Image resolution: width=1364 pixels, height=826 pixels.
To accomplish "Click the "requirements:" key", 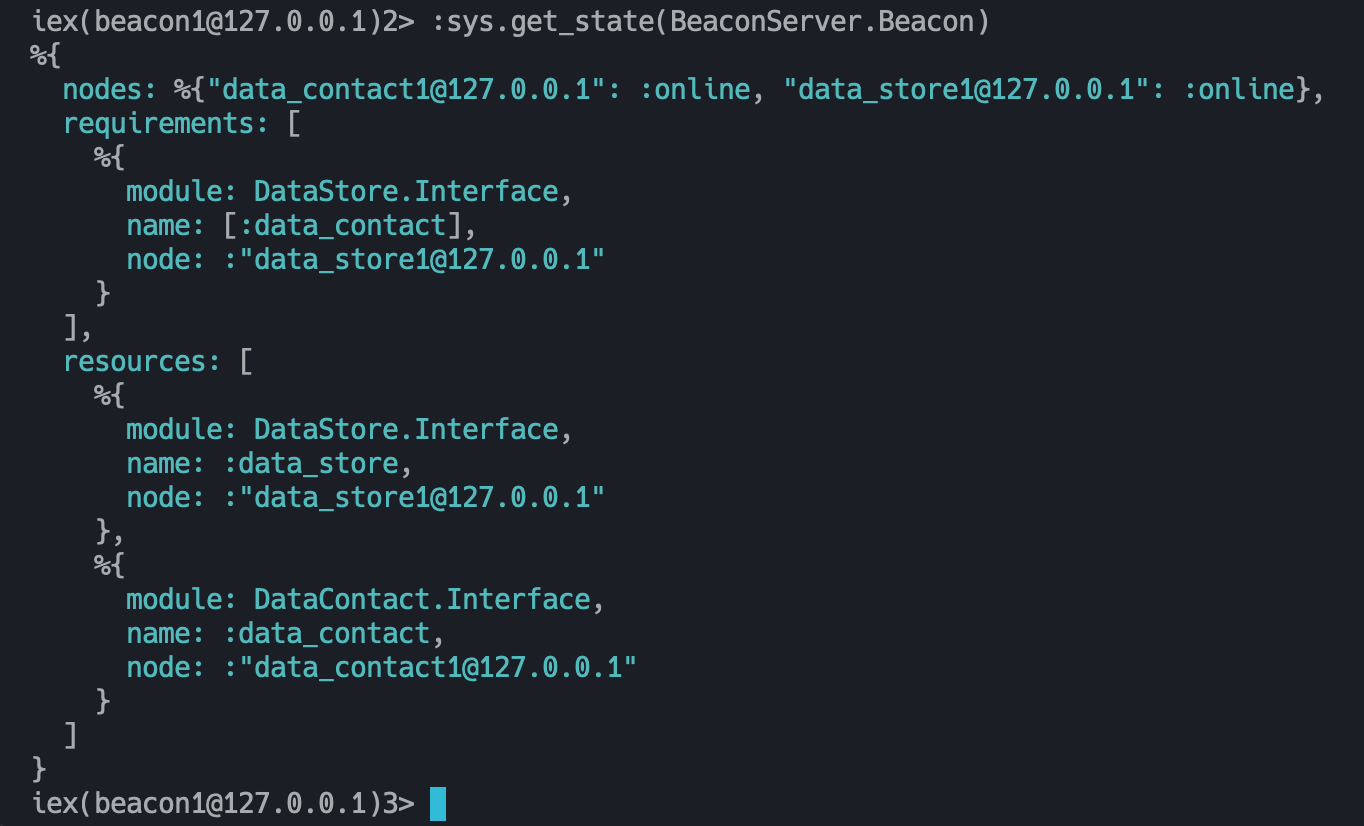I will click(174, 124).
